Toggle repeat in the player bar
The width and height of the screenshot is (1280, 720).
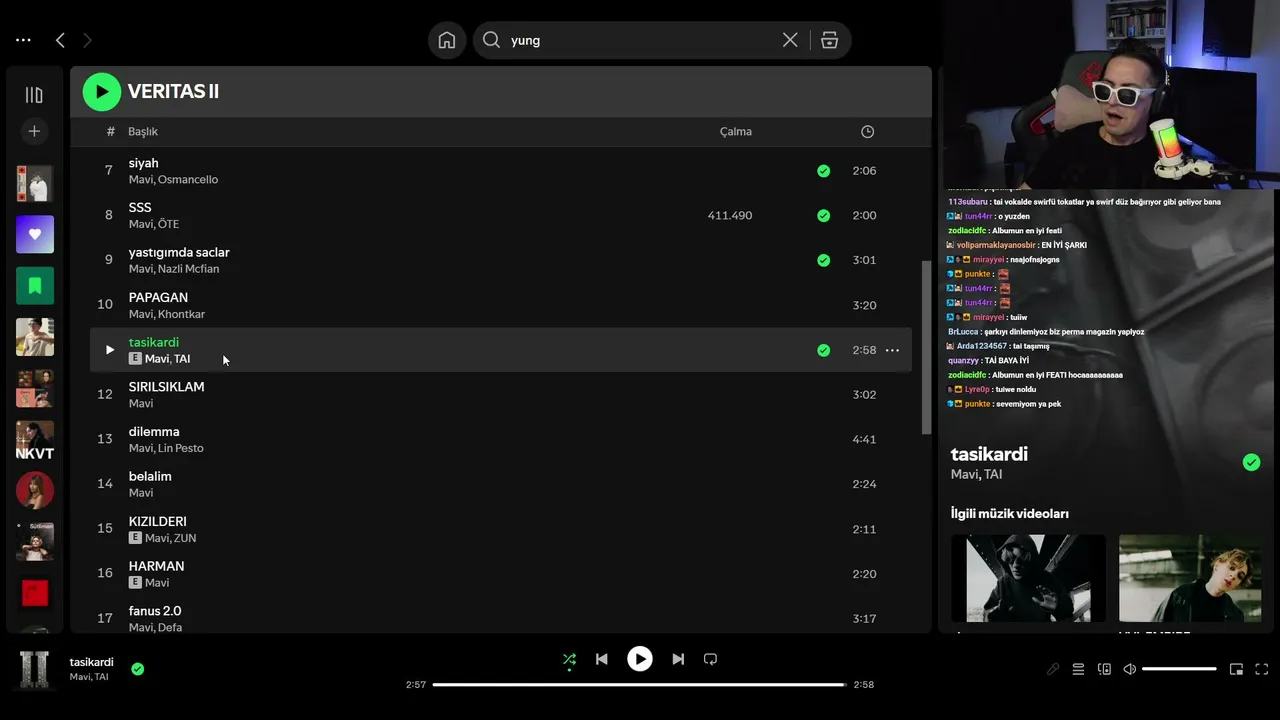point(710,659)
